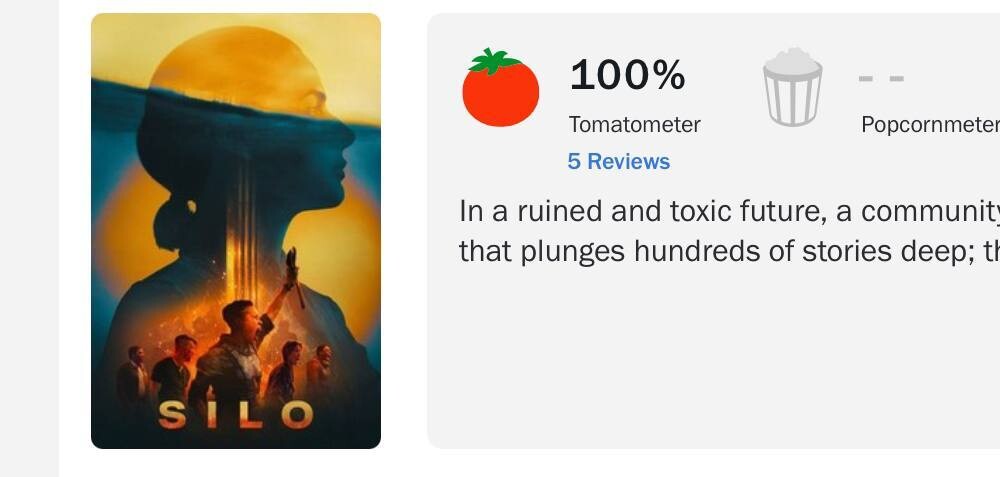1000x477 pixels.
Task: Click the Popcornmeter label
Action: pyautogui.click(x=930, y=124)
